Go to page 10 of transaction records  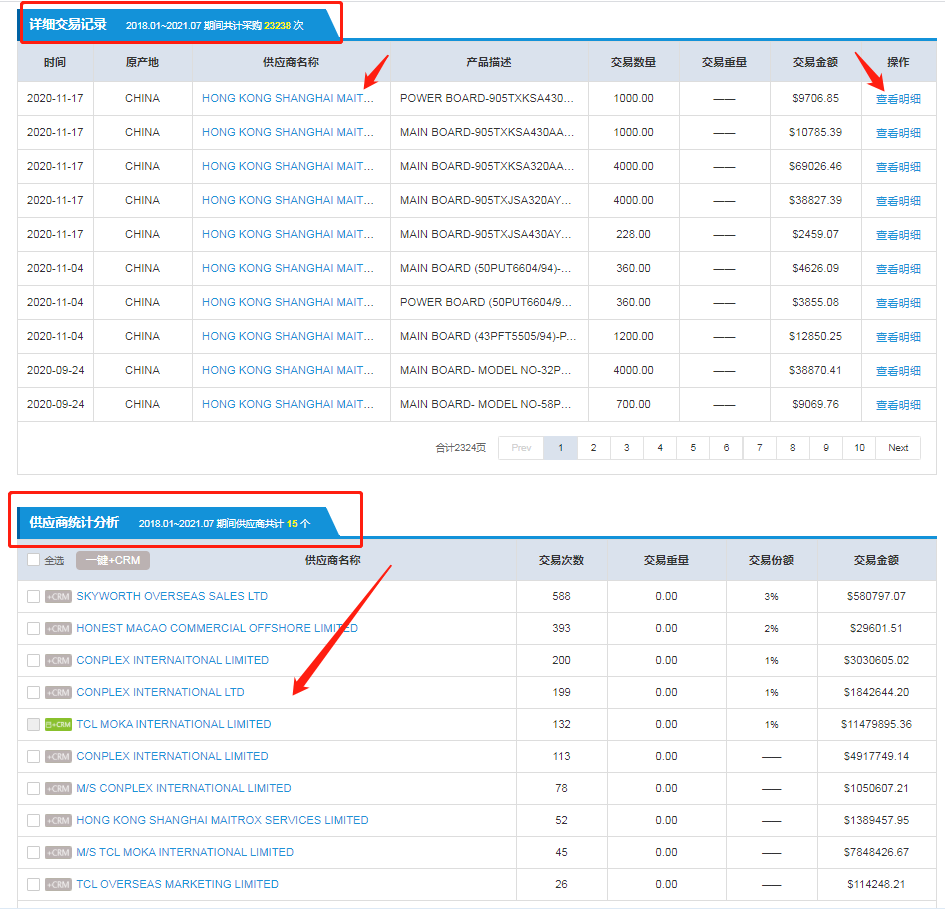tap(859, 447)
